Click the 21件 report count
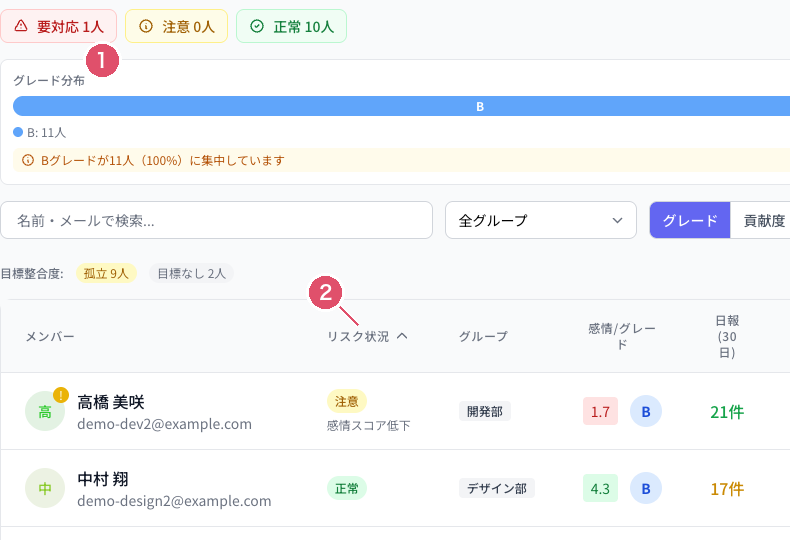This screenshot has width=790, height=540. (x=727, y=412)
